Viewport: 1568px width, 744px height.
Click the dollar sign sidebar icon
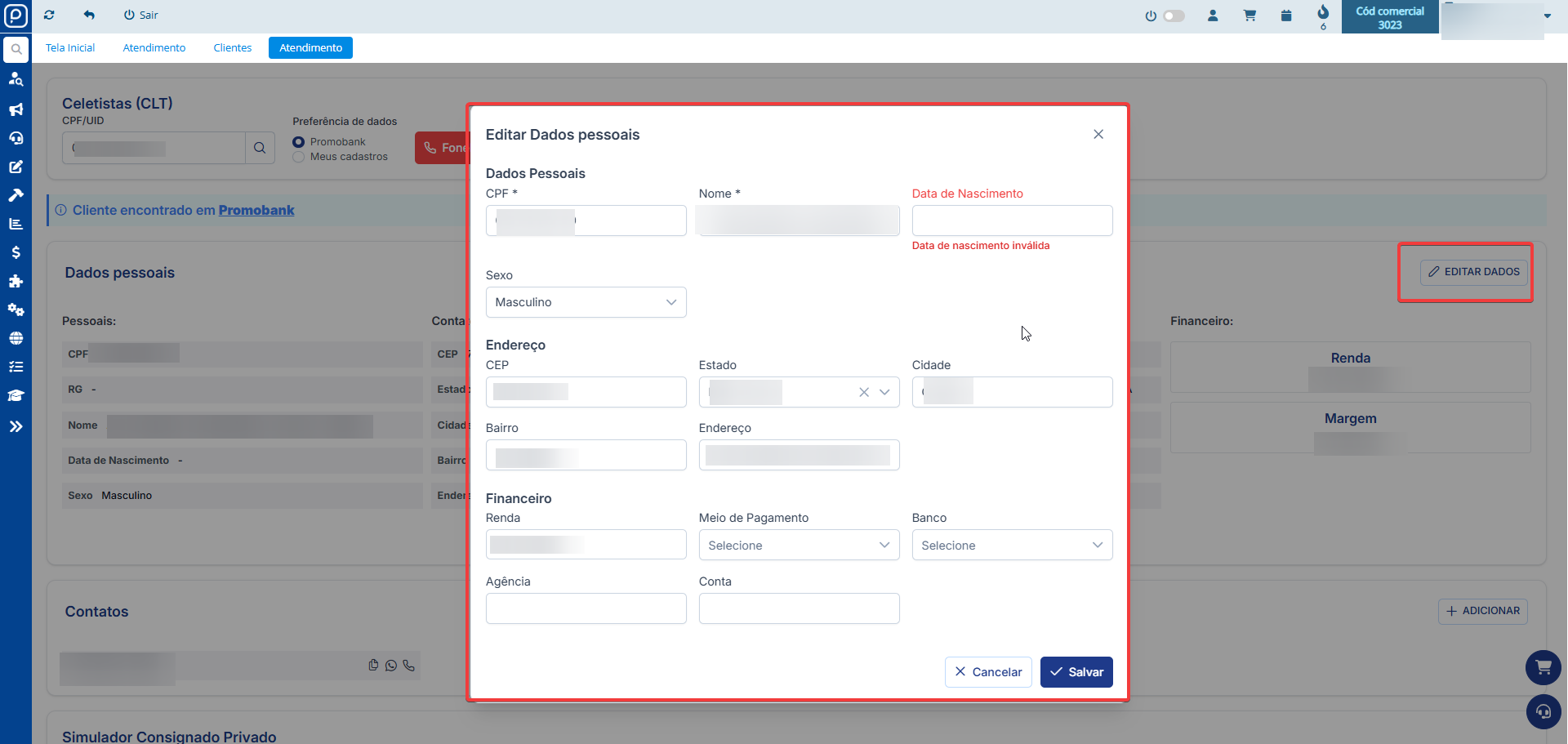16,252
